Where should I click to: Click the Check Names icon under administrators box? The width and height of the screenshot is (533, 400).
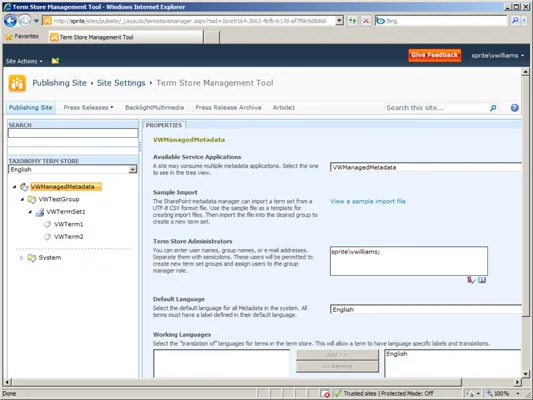pyautogui.click(x=471, y=280)
